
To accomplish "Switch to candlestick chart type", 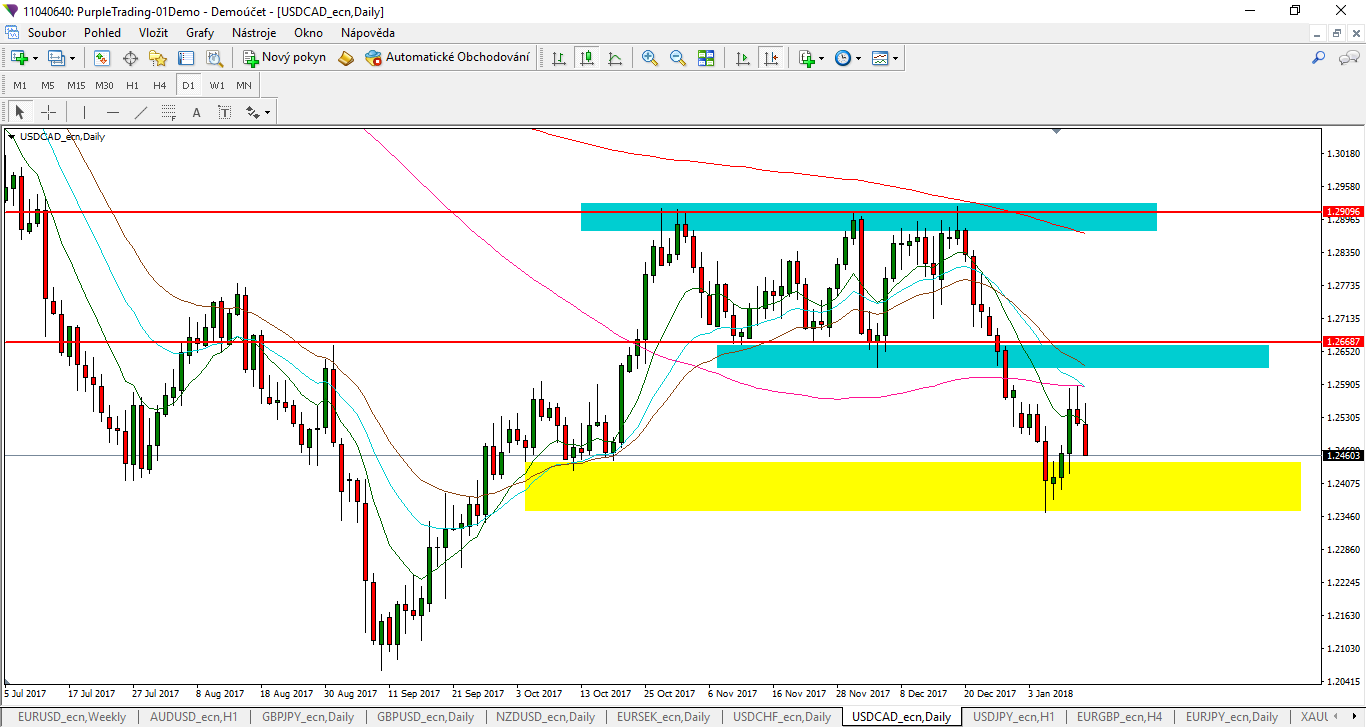I will 587,58.
